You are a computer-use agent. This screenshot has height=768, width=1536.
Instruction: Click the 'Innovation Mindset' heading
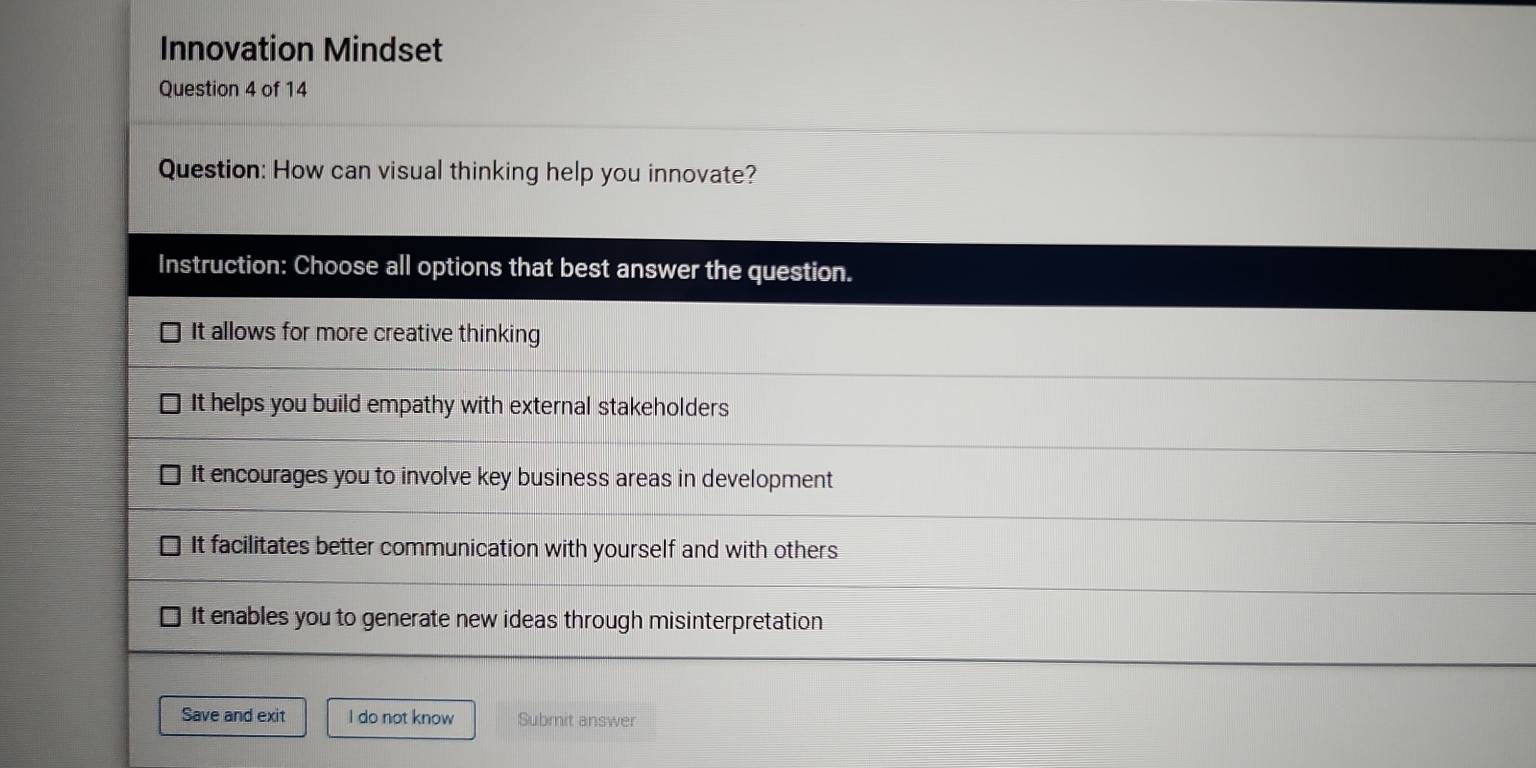coord(300,49)
